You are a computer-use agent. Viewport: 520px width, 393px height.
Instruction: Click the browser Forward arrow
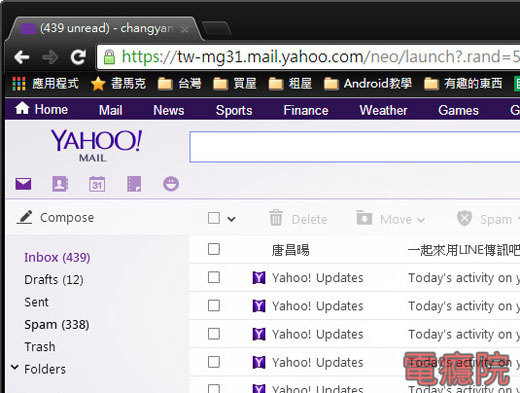tap(50, 57)
